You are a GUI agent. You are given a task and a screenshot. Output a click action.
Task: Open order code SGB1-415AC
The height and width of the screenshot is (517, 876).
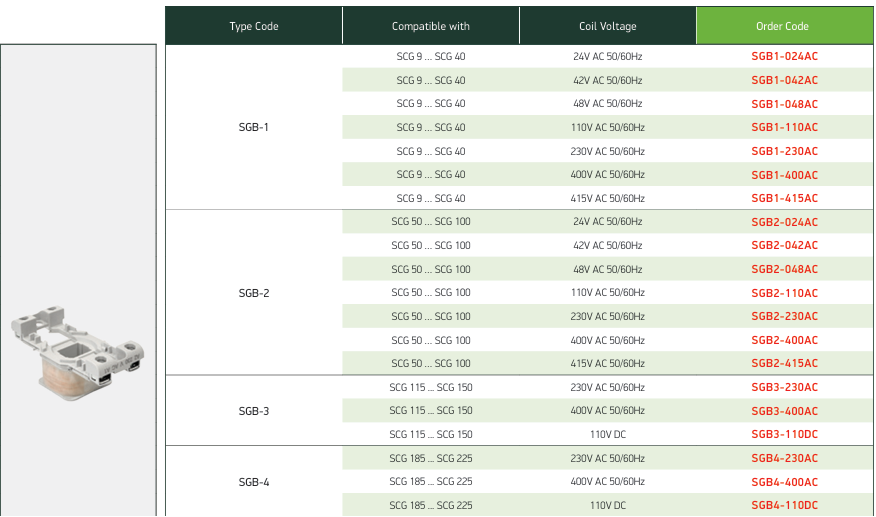pos(784,198)
